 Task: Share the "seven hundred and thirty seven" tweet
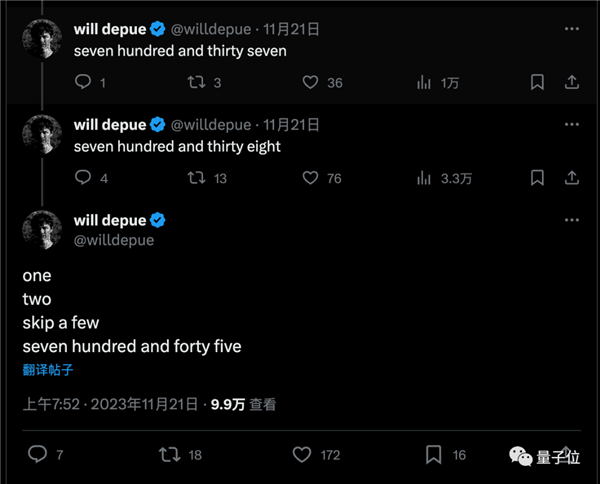click(572, 82)
